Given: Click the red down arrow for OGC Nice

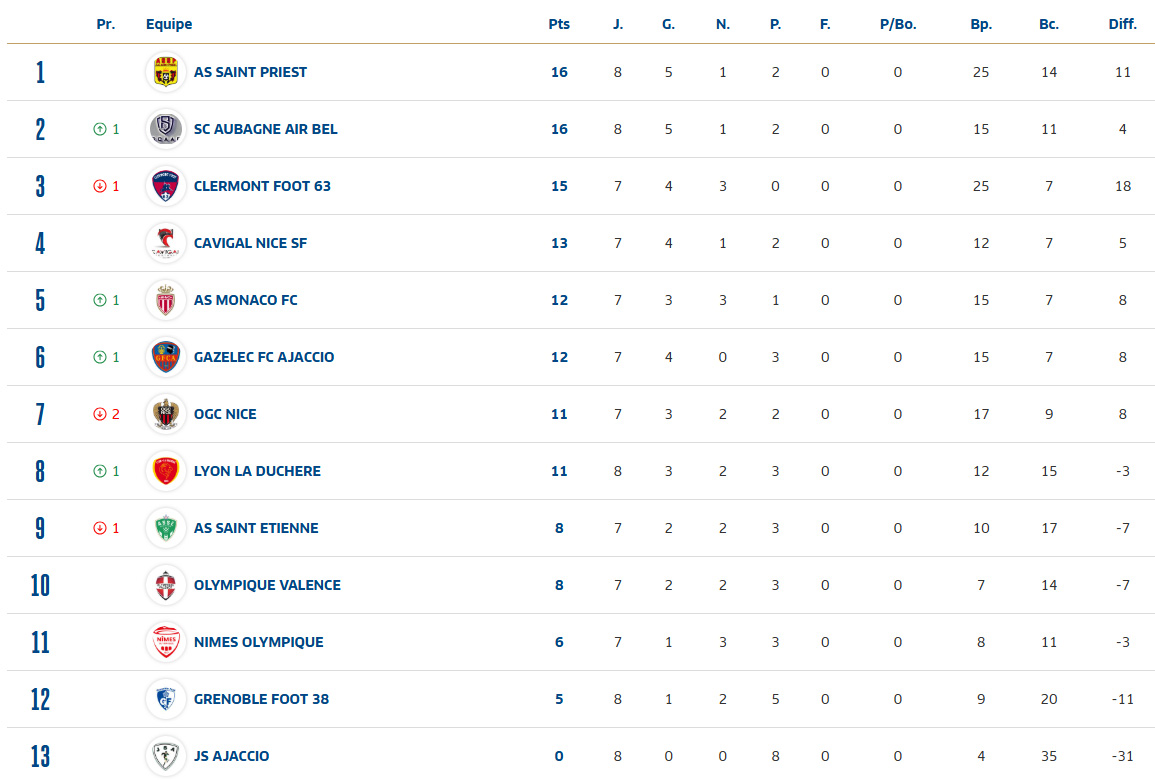Looking at the screenshot, I should tap(100, 414).
